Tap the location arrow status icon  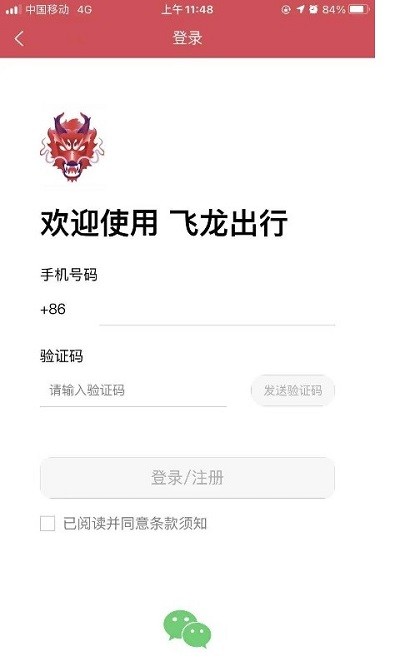click(x=301, y=9)
